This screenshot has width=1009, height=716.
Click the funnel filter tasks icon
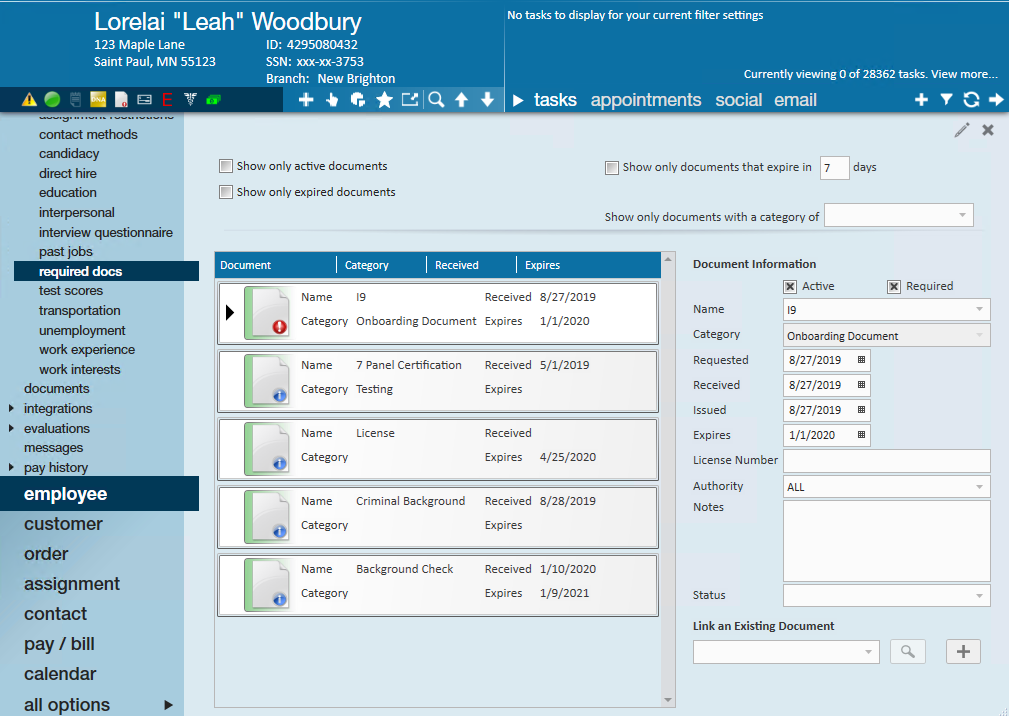[946, 100]
